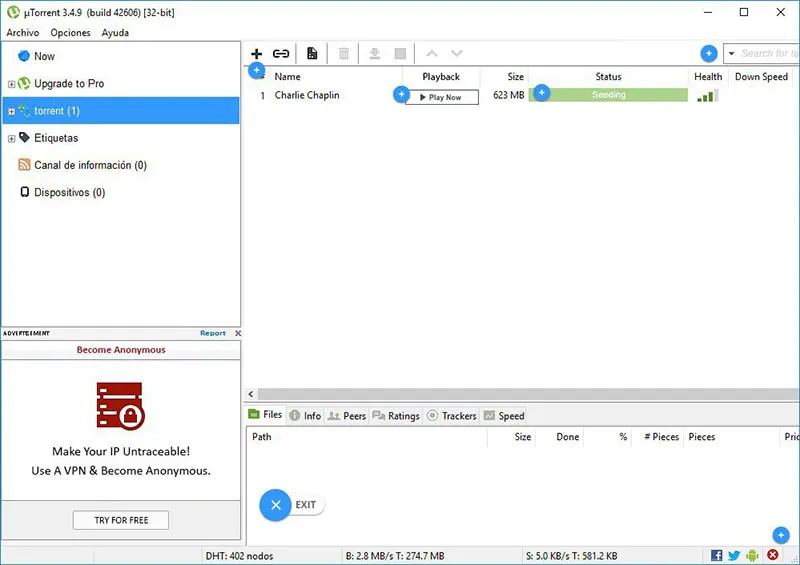Click the horizontal scrollbar left arrow
This screenshot has width=800, height=565.
point(251,394)
